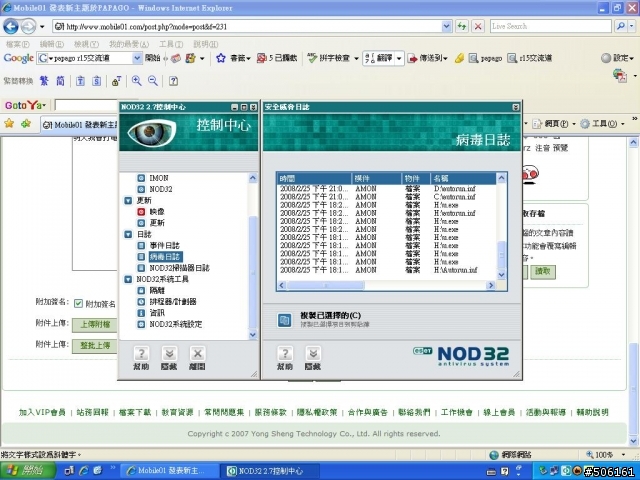Click Google toolbar 書籤 bookmarks star
The image size is (640, 480).
[x=221, y=58]
